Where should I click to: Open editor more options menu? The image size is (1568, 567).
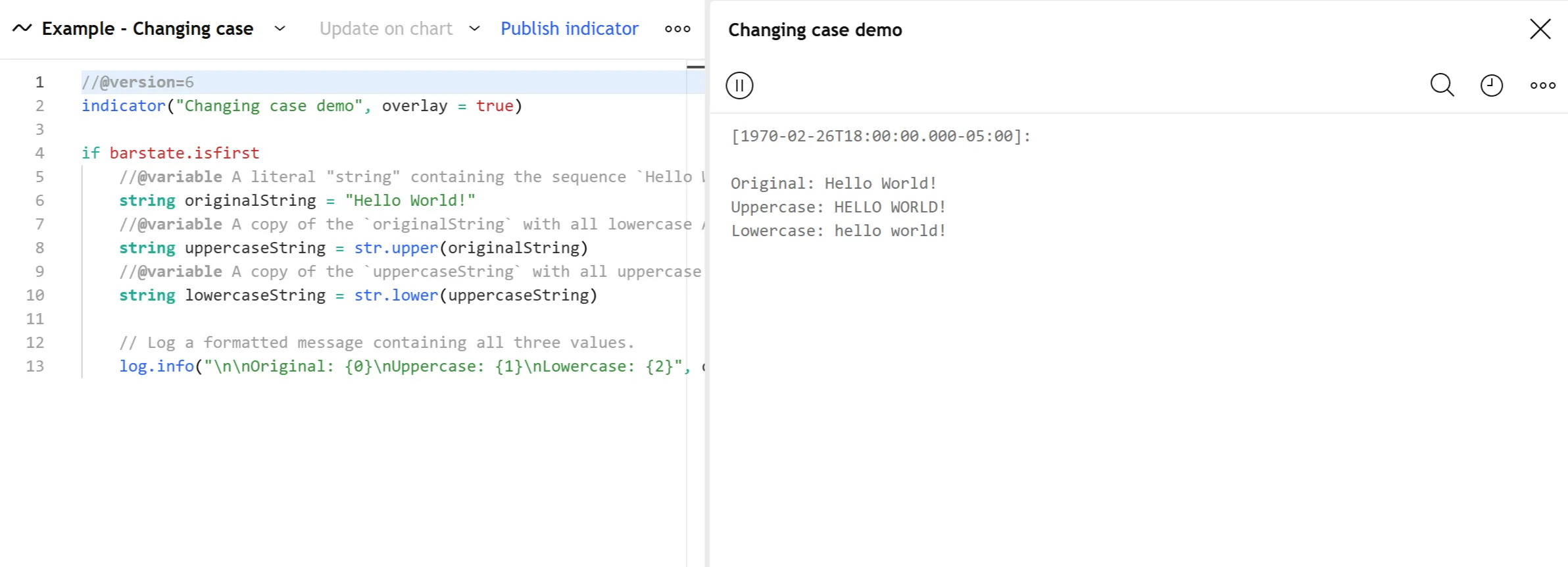(x=677, y=29)
